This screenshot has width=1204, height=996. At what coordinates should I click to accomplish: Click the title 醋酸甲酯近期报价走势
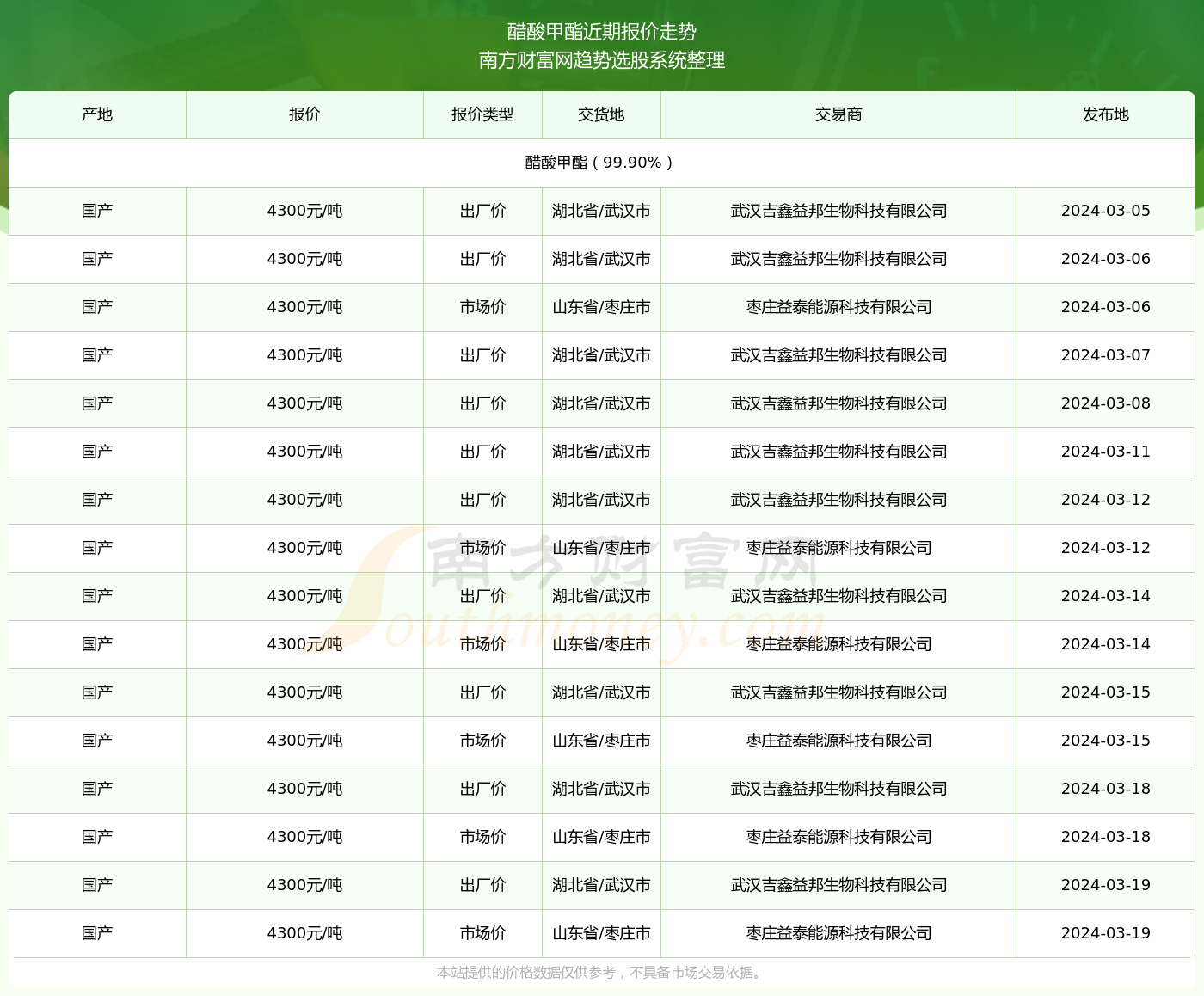point(601,32)
